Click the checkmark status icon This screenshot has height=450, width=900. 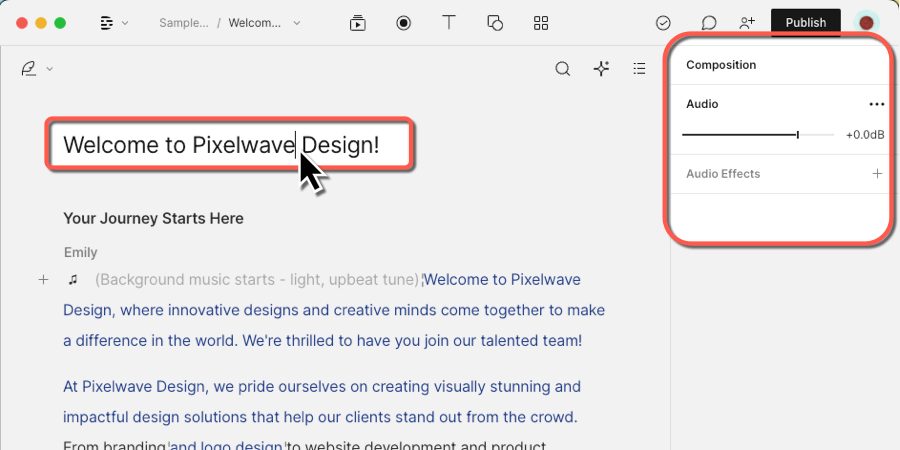click(663, 23)
